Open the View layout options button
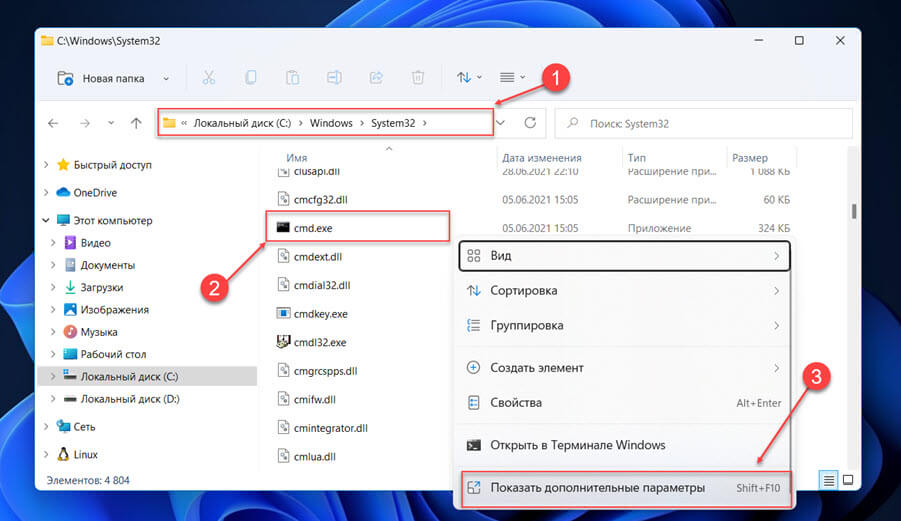901x521 pixels. click(x=512, y=78)
